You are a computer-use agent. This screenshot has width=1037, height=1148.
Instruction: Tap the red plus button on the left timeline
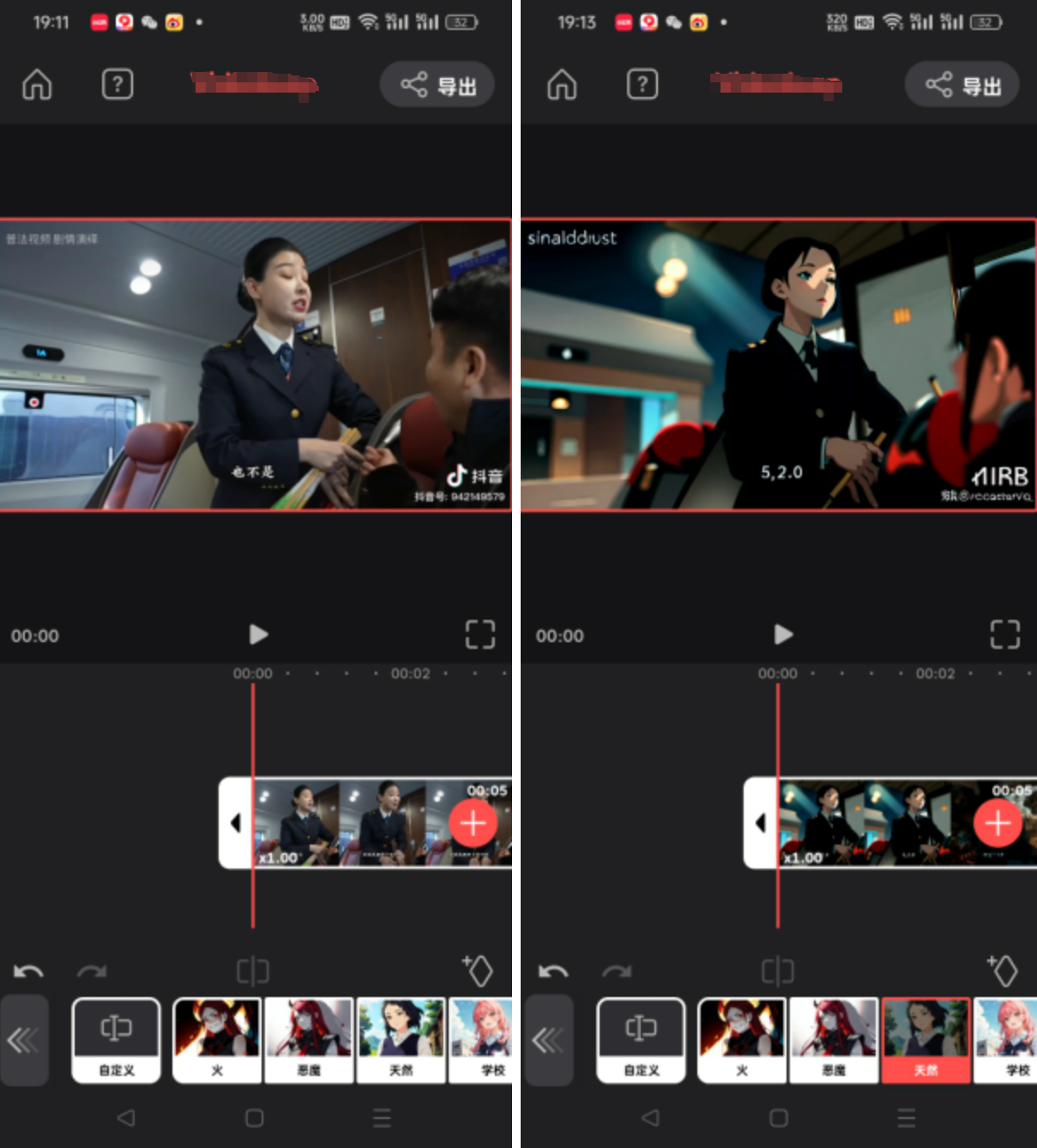[x=473, y=823]
